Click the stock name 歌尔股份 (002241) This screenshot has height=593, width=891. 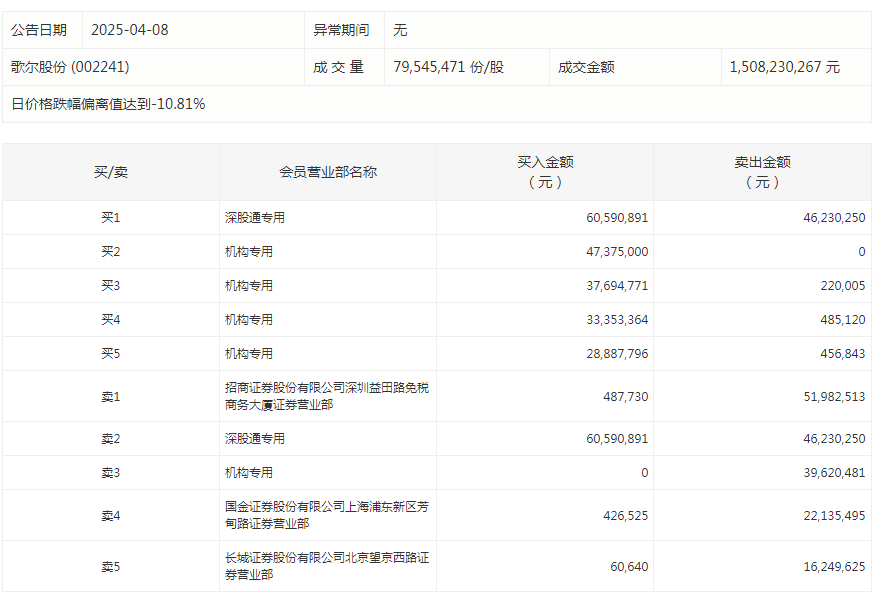(70, 67)
